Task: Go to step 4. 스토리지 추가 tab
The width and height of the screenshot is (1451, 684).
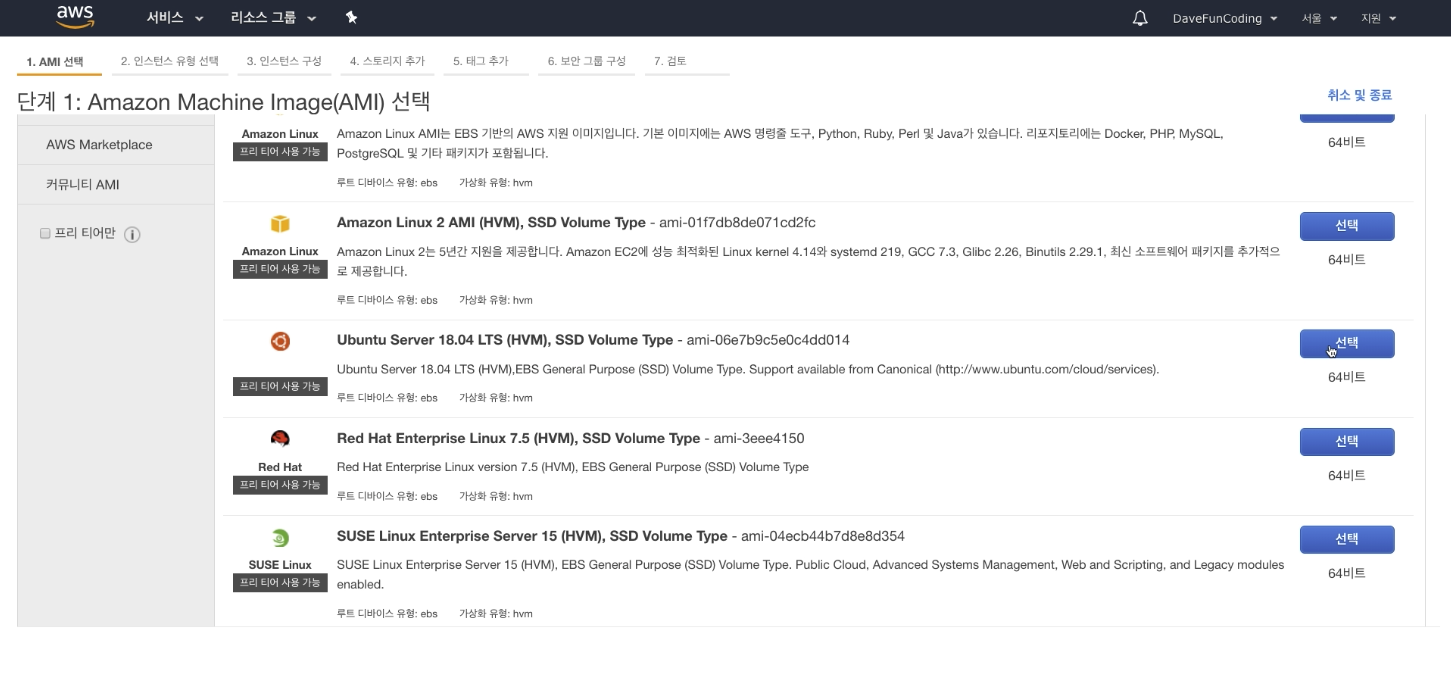Action: 387,61
